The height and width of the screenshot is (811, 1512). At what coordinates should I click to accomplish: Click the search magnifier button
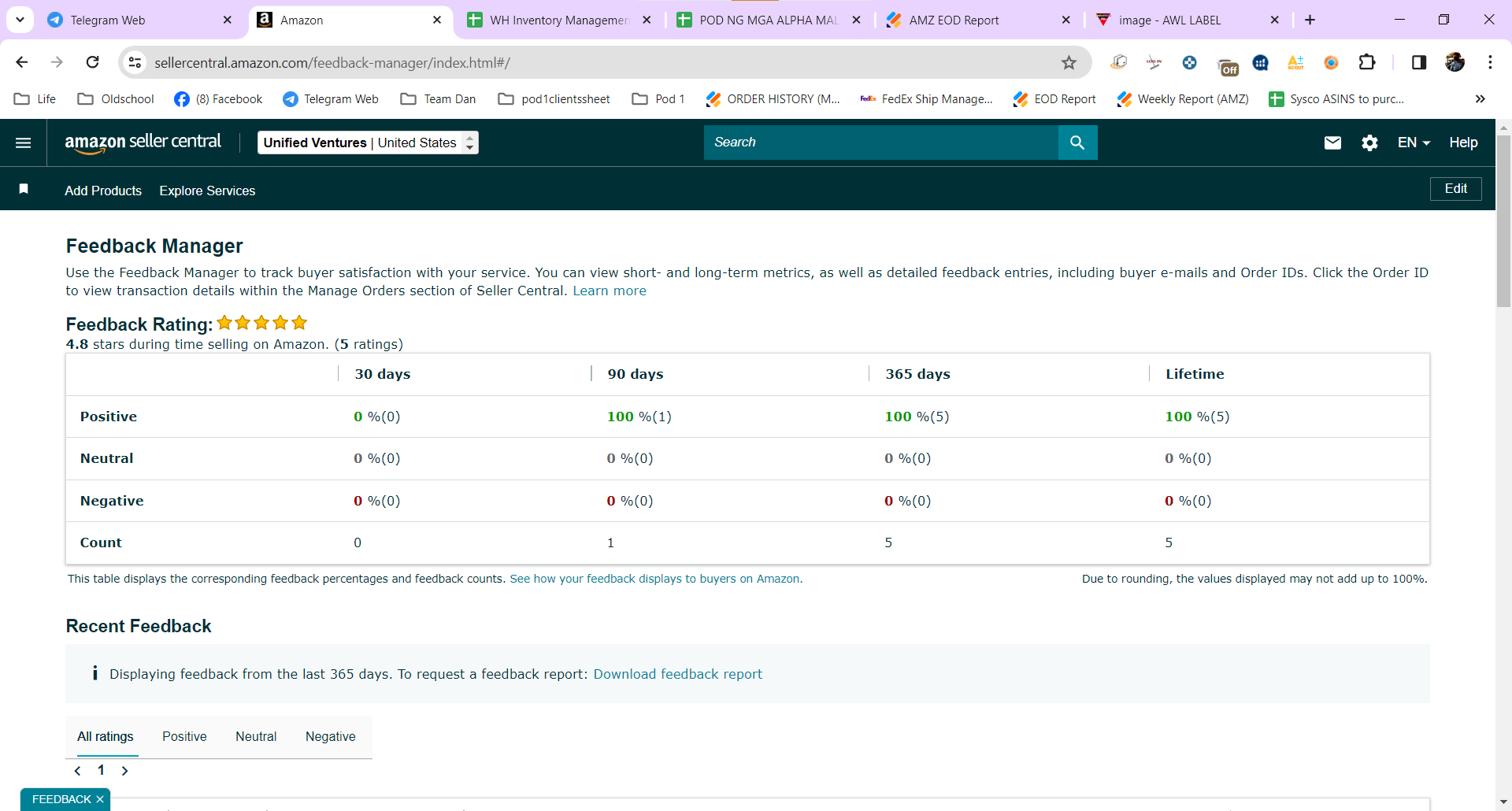point(1077,143)
